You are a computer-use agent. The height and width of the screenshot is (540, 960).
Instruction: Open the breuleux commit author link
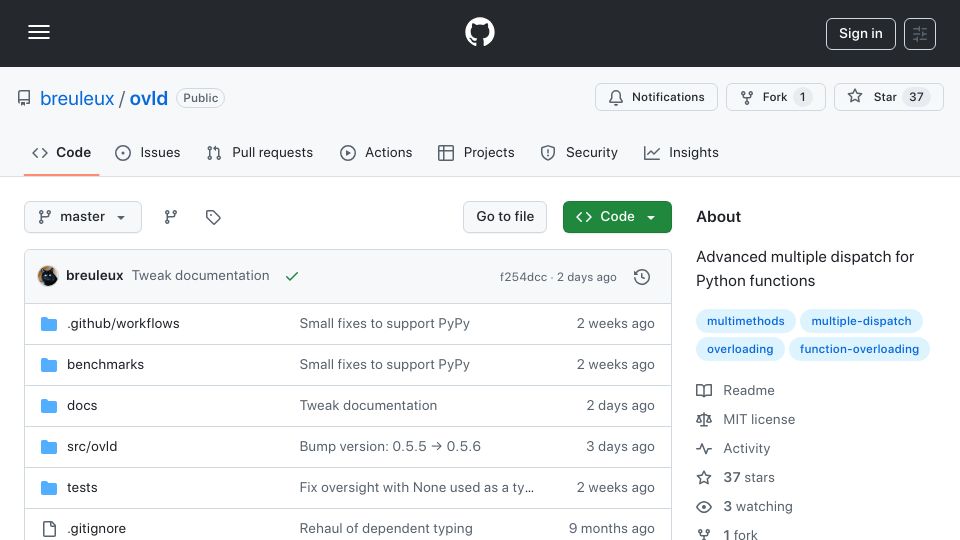point(94,276)
